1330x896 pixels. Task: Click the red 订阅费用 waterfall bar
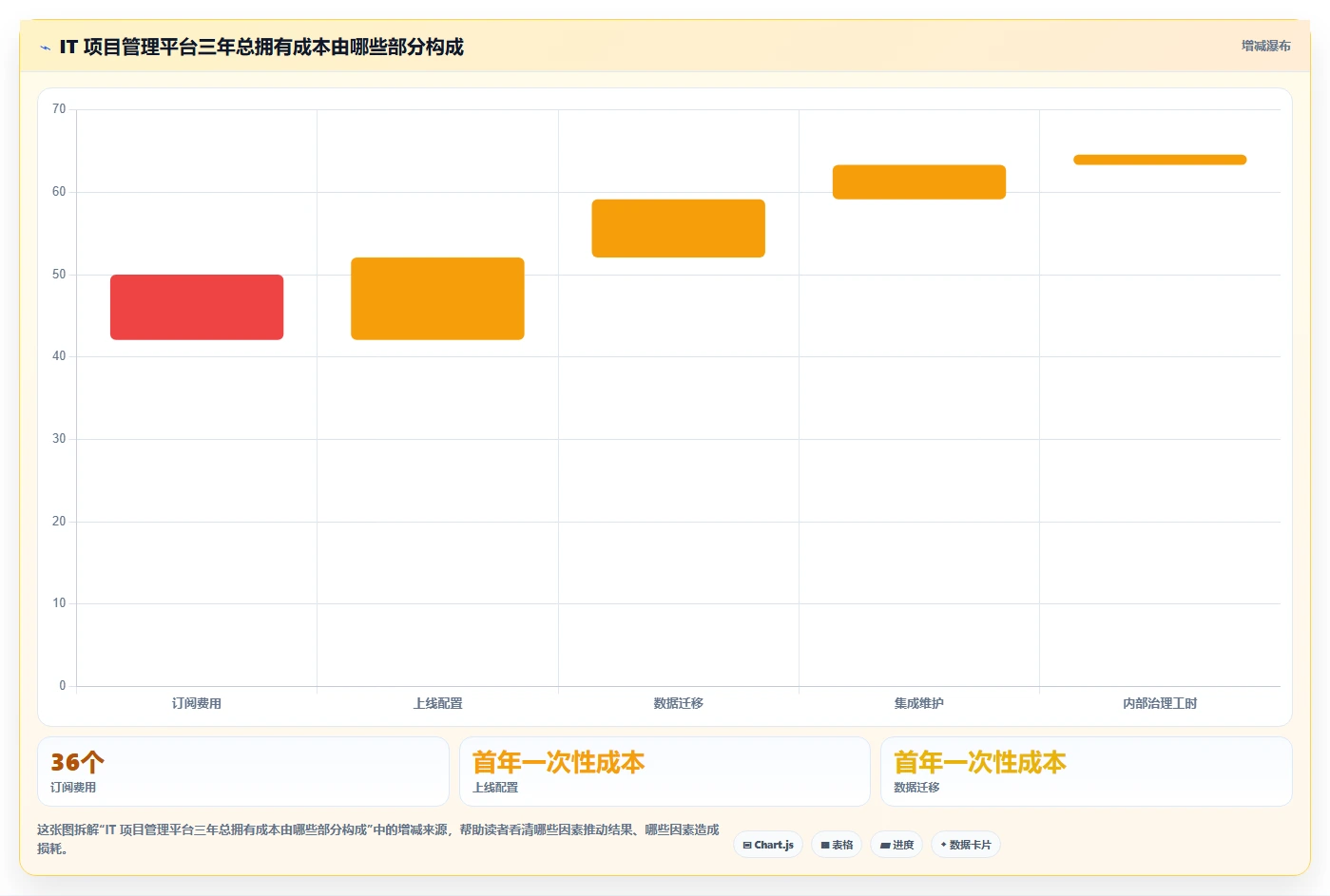tap(197, 307)
